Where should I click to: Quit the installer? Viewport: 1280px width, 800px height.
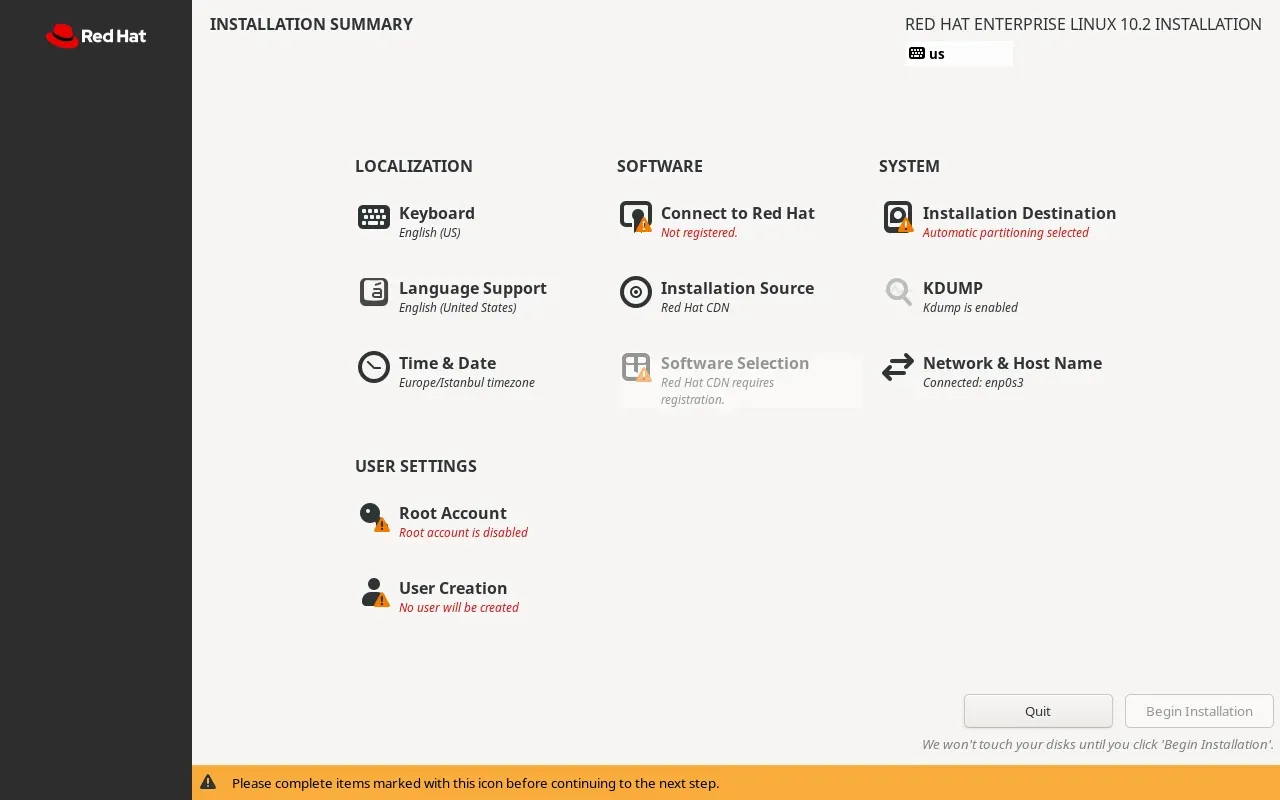(x=1038, y=711)
